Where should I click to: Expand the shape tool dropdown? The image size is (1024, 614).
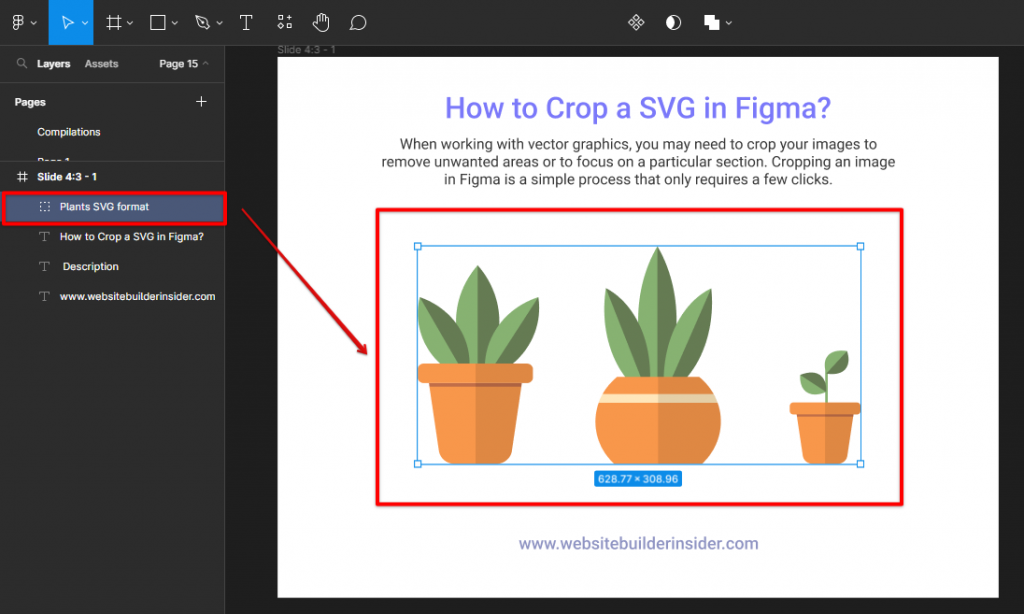click(x=173, y=22)
